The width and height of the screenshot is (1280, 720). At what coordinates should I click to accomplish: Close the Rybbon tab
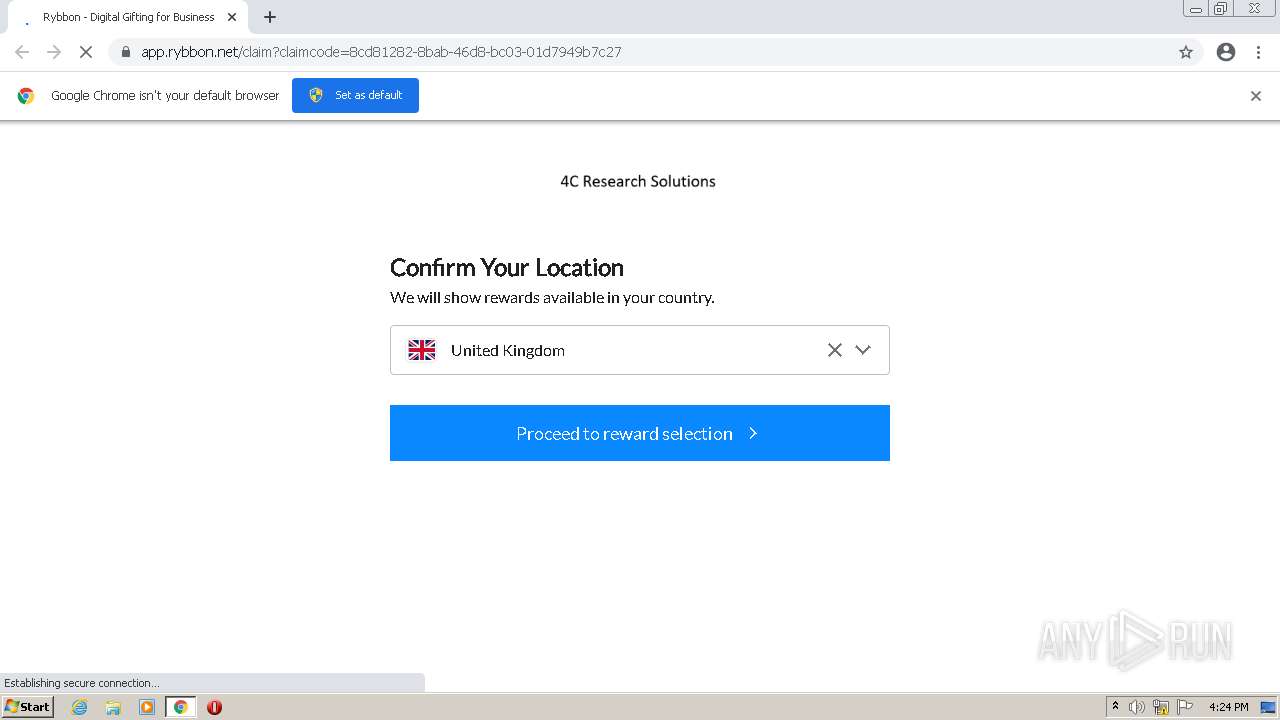point(232,17)
